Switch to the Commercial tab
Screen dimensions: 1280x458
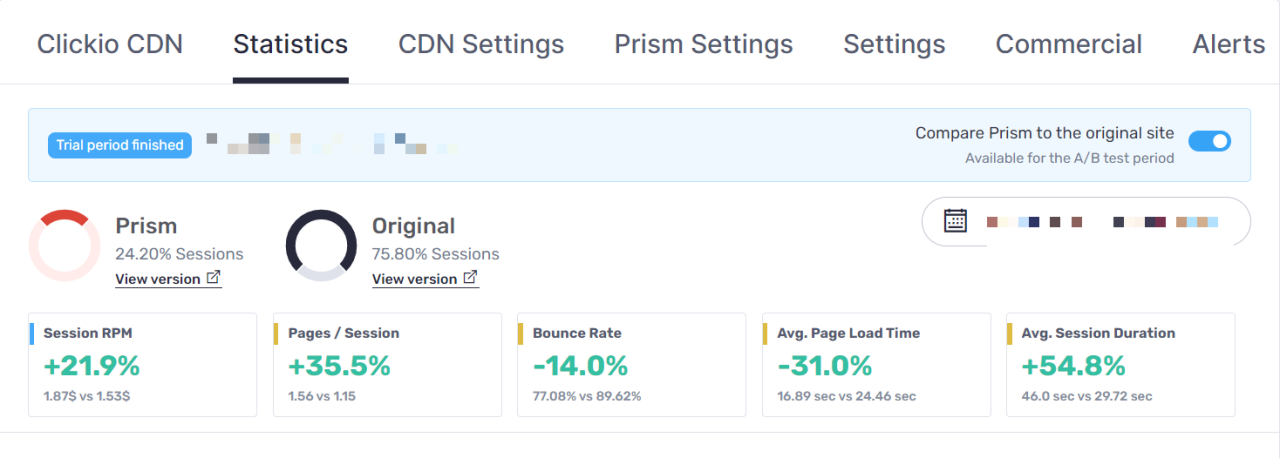tap(1068, 44)
